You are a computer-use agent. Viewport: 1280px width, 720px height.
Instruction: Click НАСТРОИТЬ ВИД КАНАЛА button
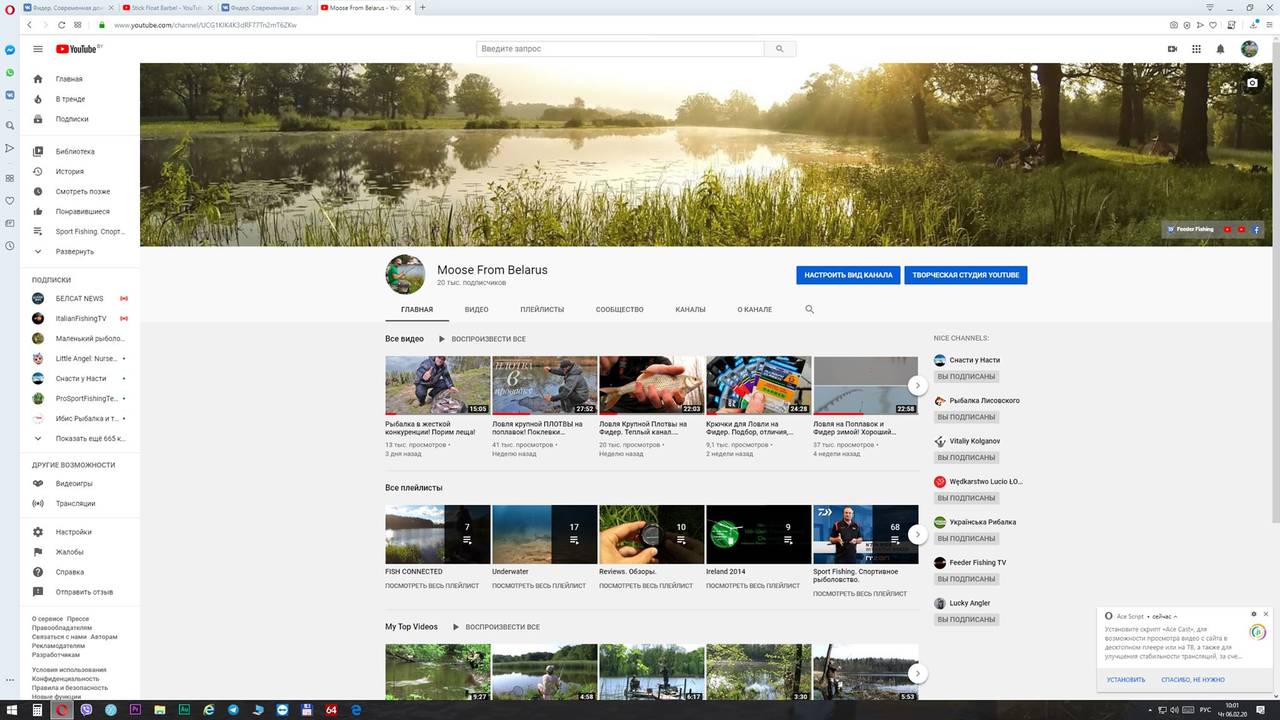848,275
